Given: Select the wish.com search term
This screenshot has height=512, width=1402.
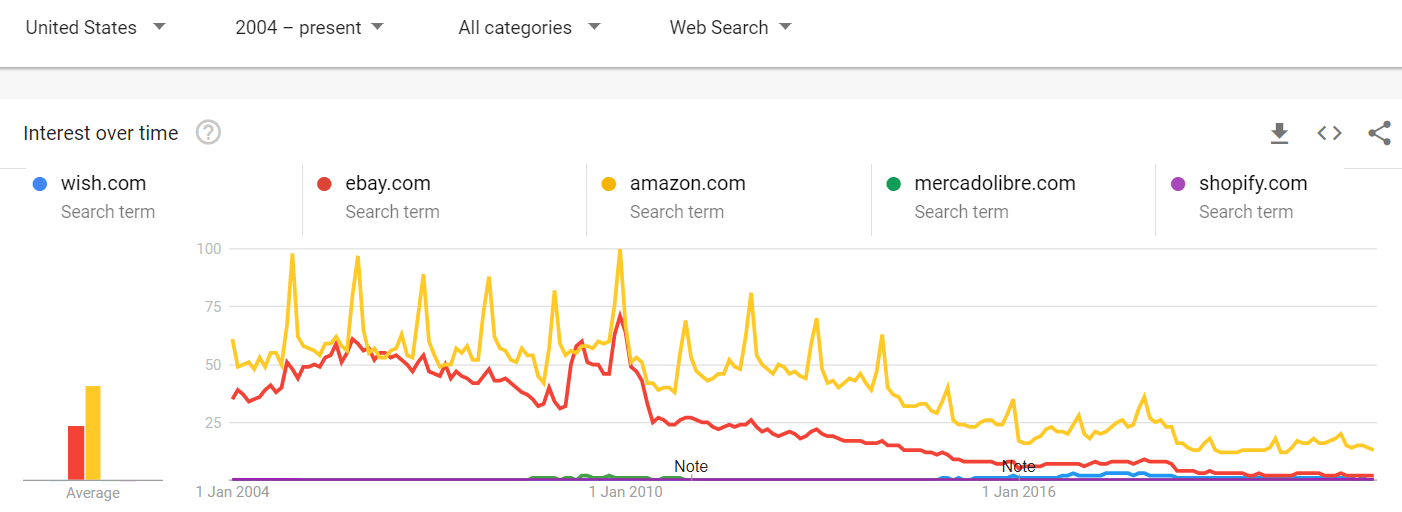Looking at the screenshot, I should point(103,184).
